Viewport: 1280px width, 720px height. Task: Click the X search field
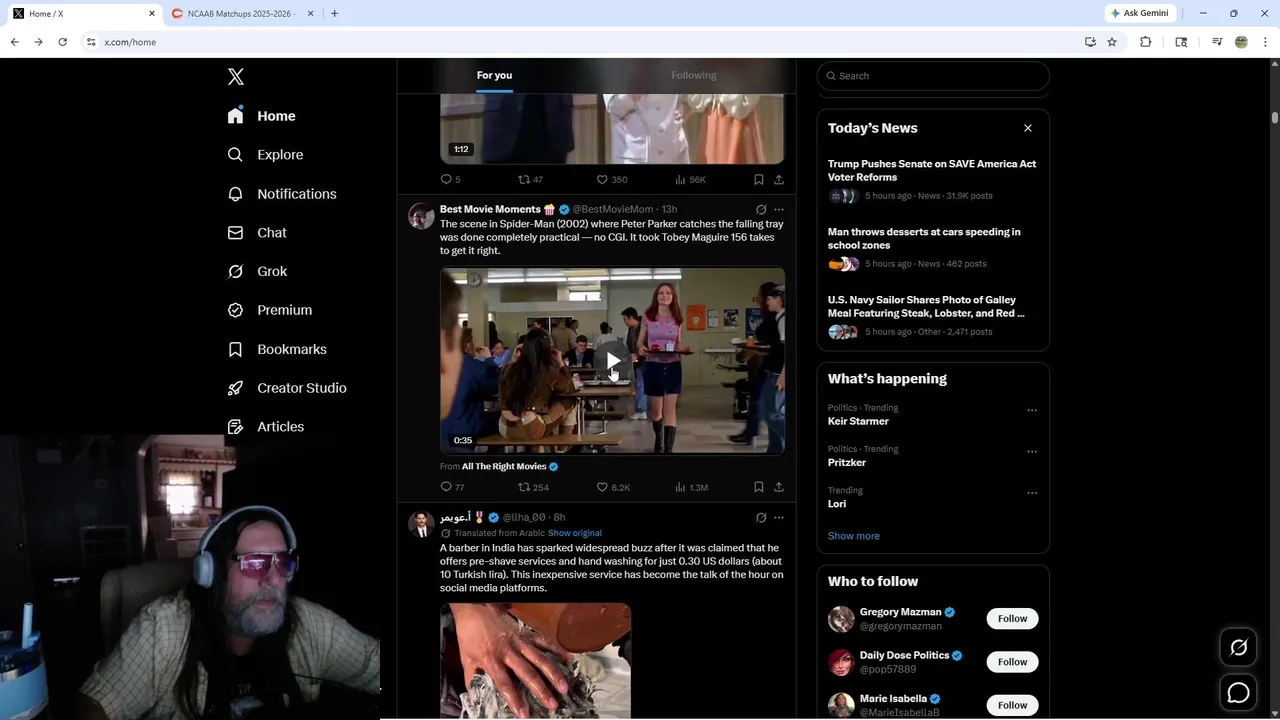click(x=933, y=76)
